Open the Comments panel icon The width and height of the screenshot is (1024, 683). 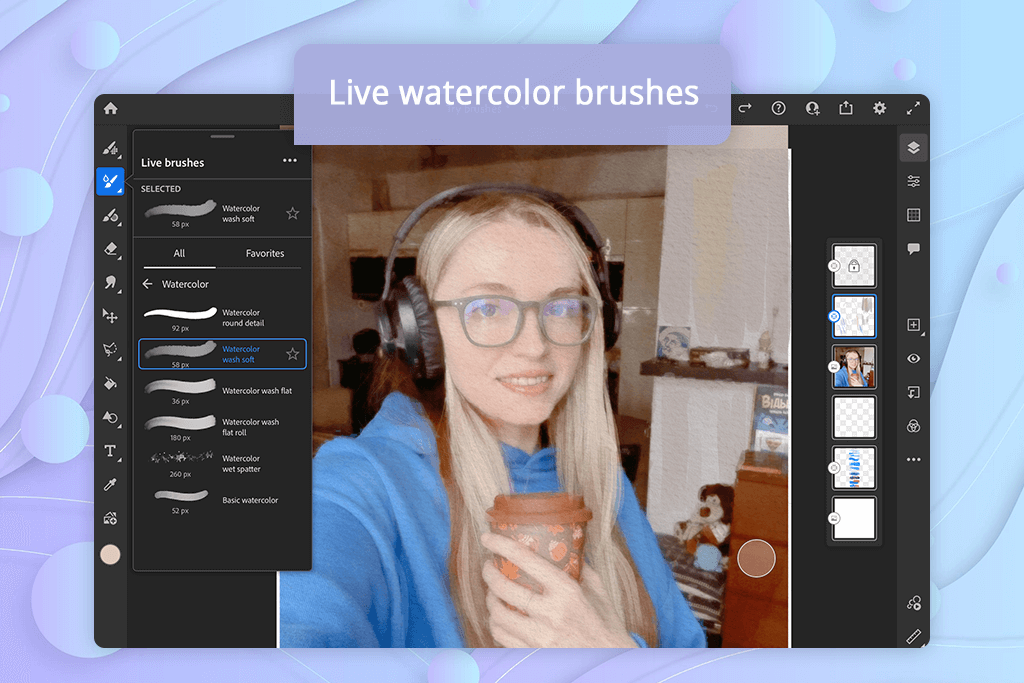[x=914, y=249]
